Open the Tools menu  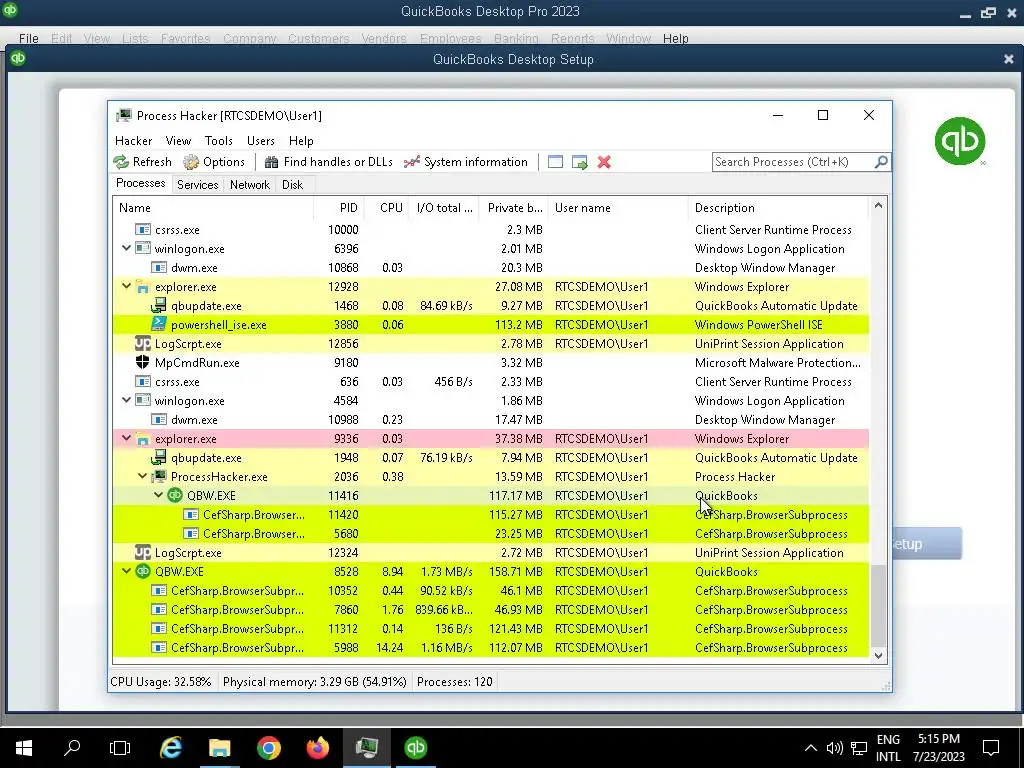click(x=218, y=140)
